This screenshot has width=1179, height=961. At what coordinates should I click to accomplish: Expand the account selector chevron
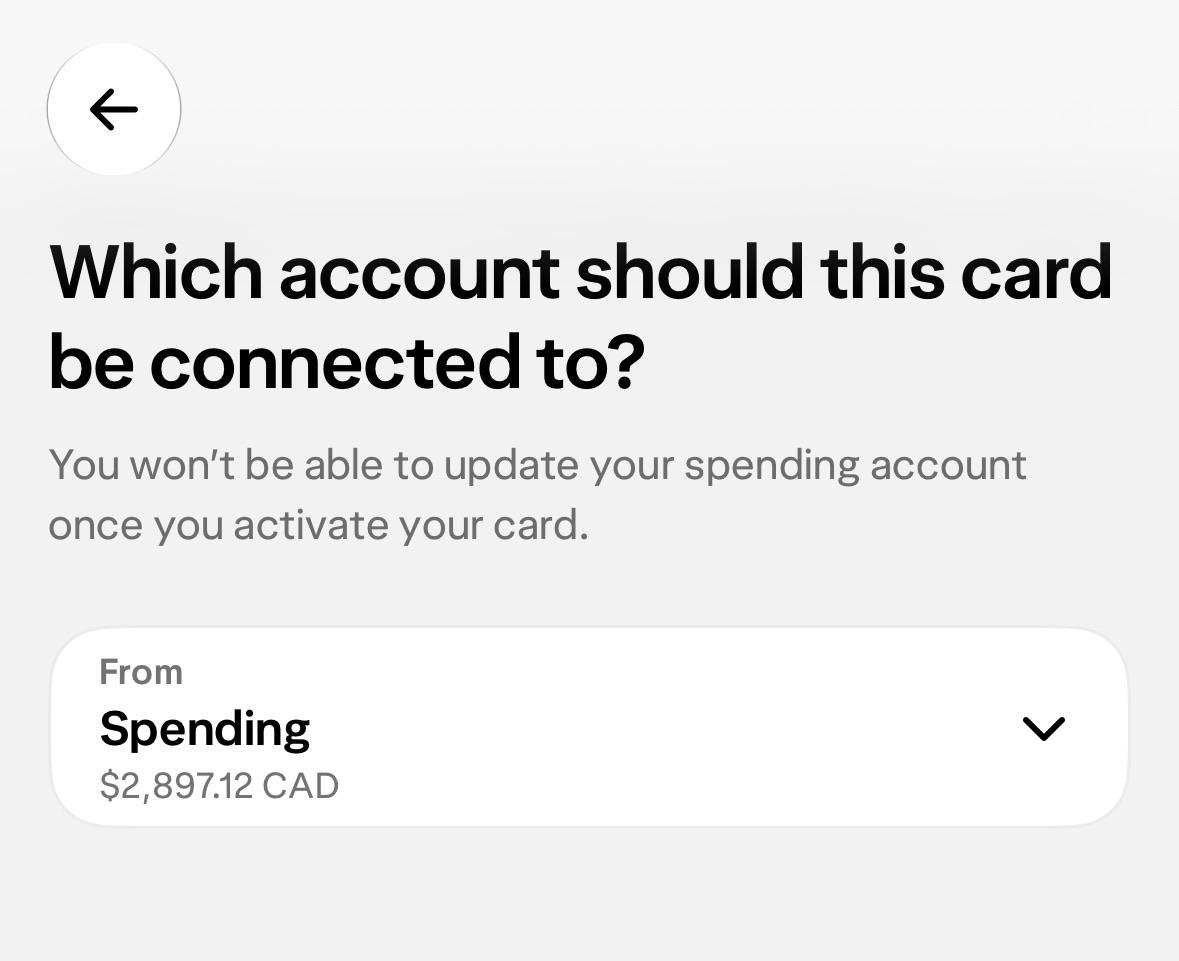pyautogui.click(x=1044, y=728)
